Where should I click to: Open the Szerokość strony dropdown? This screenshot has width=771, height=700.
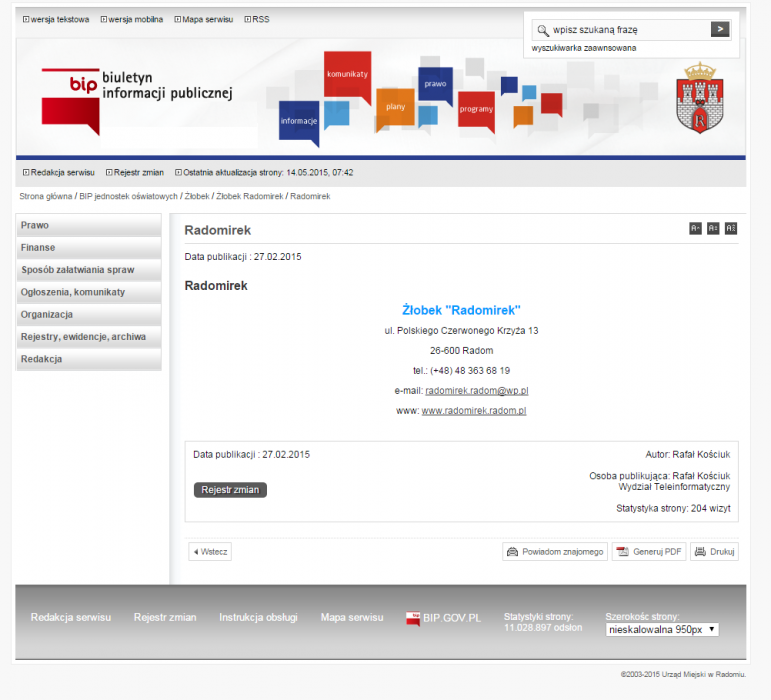(662, 630)
